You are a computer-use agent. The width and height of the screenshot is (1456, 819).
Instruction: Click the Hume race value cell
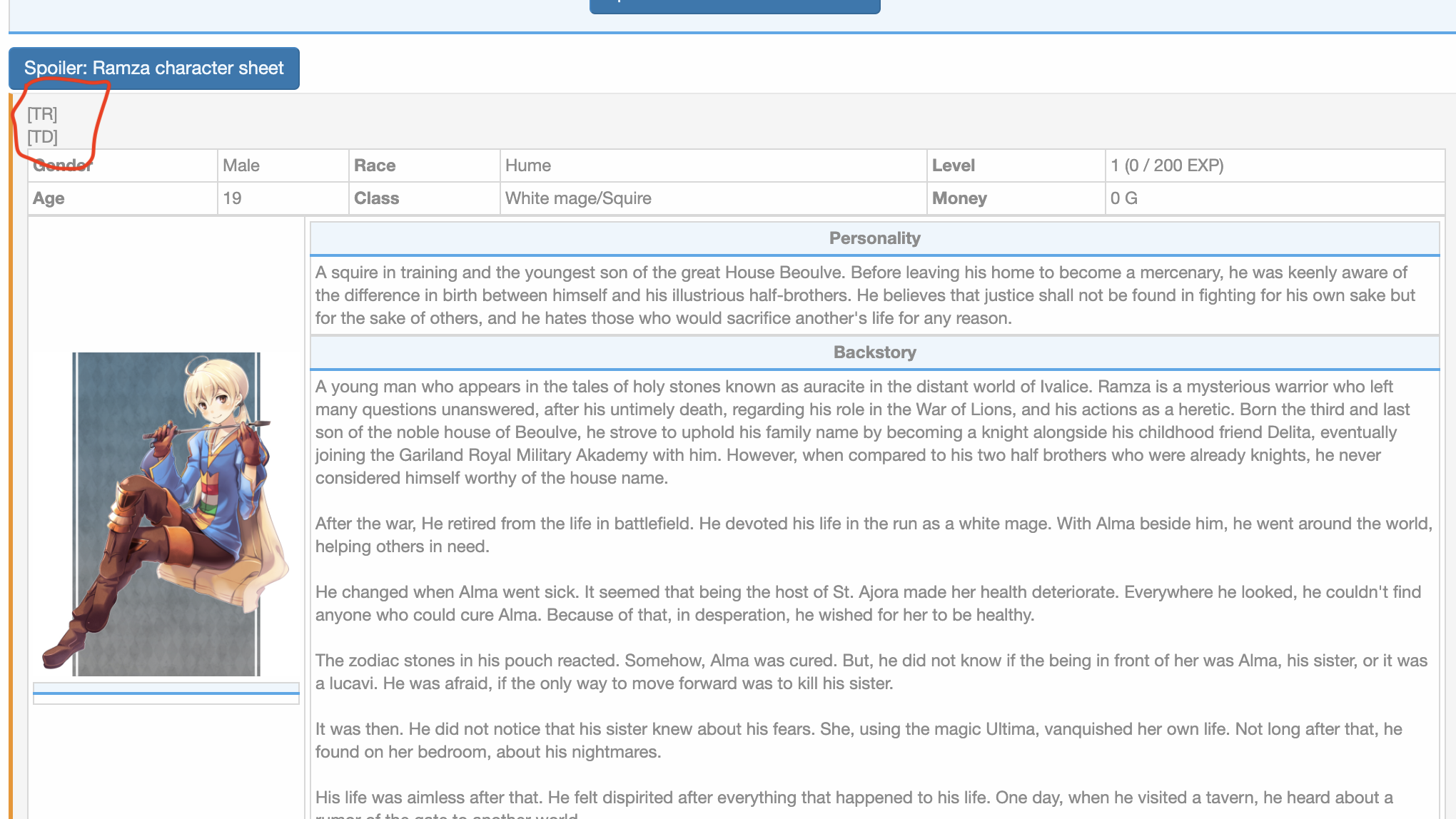(x=528, y=166)
